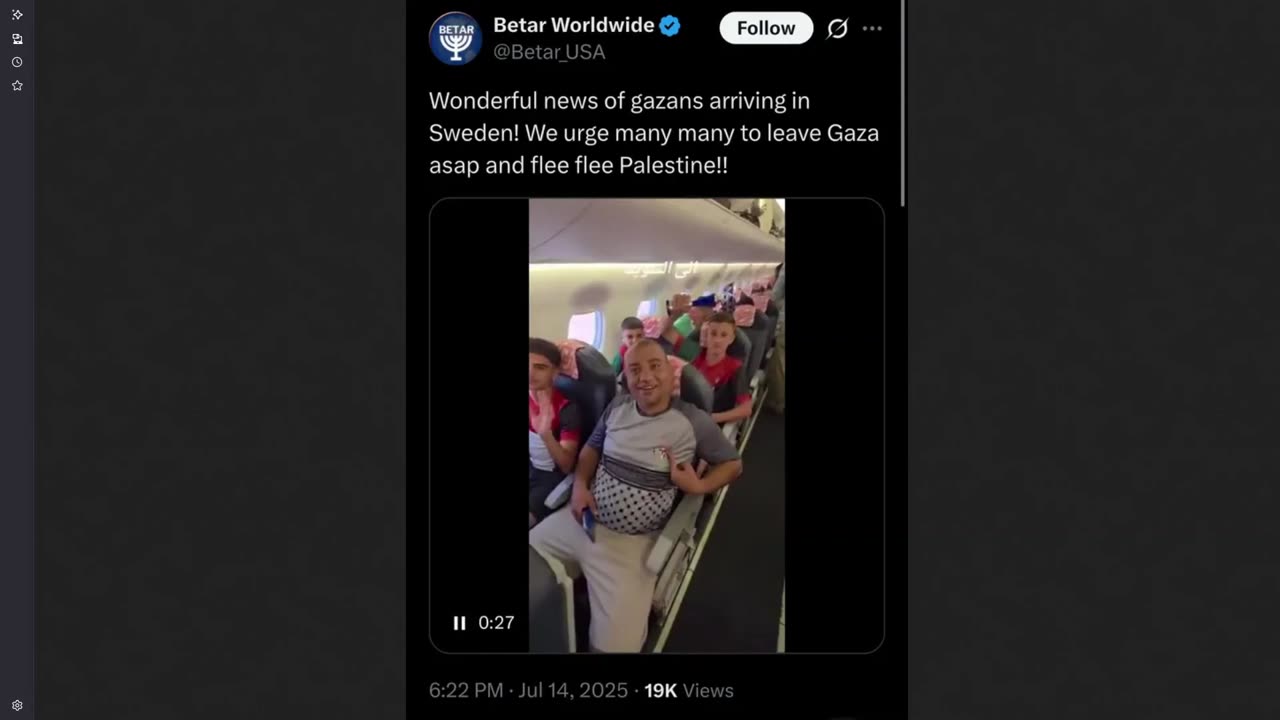Click the tweet text about Sweden
Screen dimensions: 1280x720
(654, 133)
